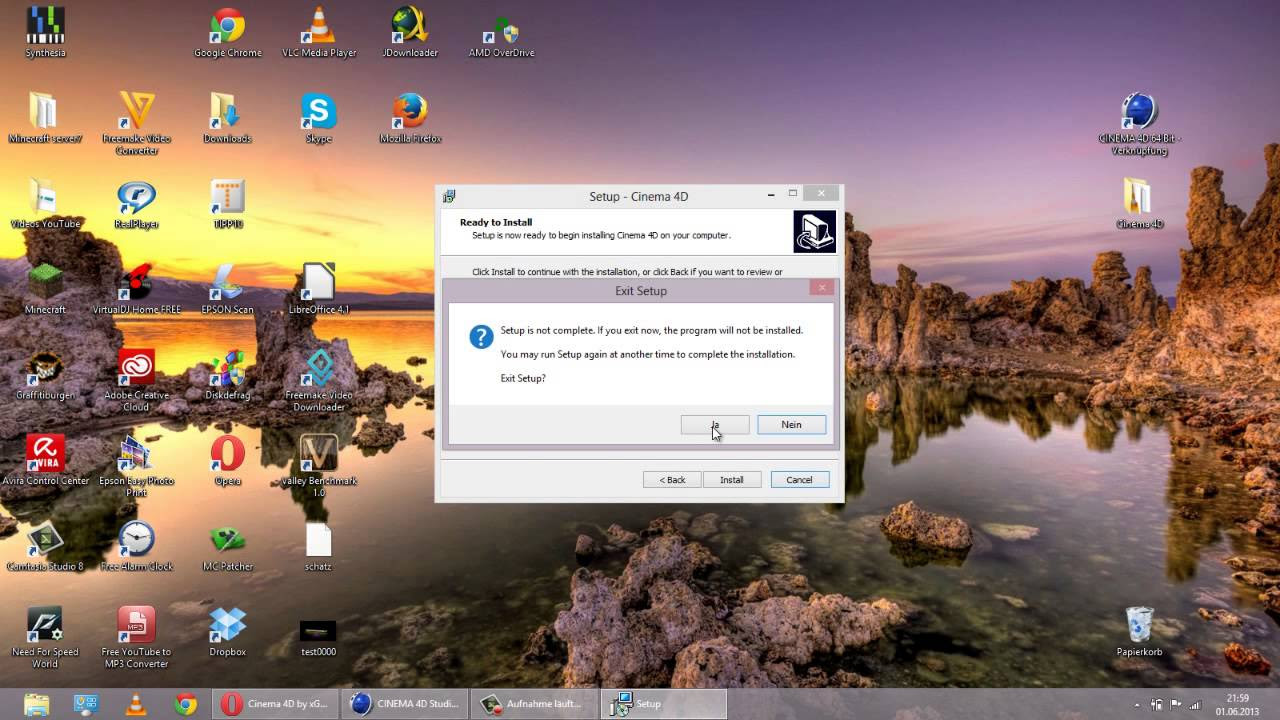Select Adobe Creative Cloud desktop icon
The width and height of the screenshot is (1280, 720).
pos(137,381)
